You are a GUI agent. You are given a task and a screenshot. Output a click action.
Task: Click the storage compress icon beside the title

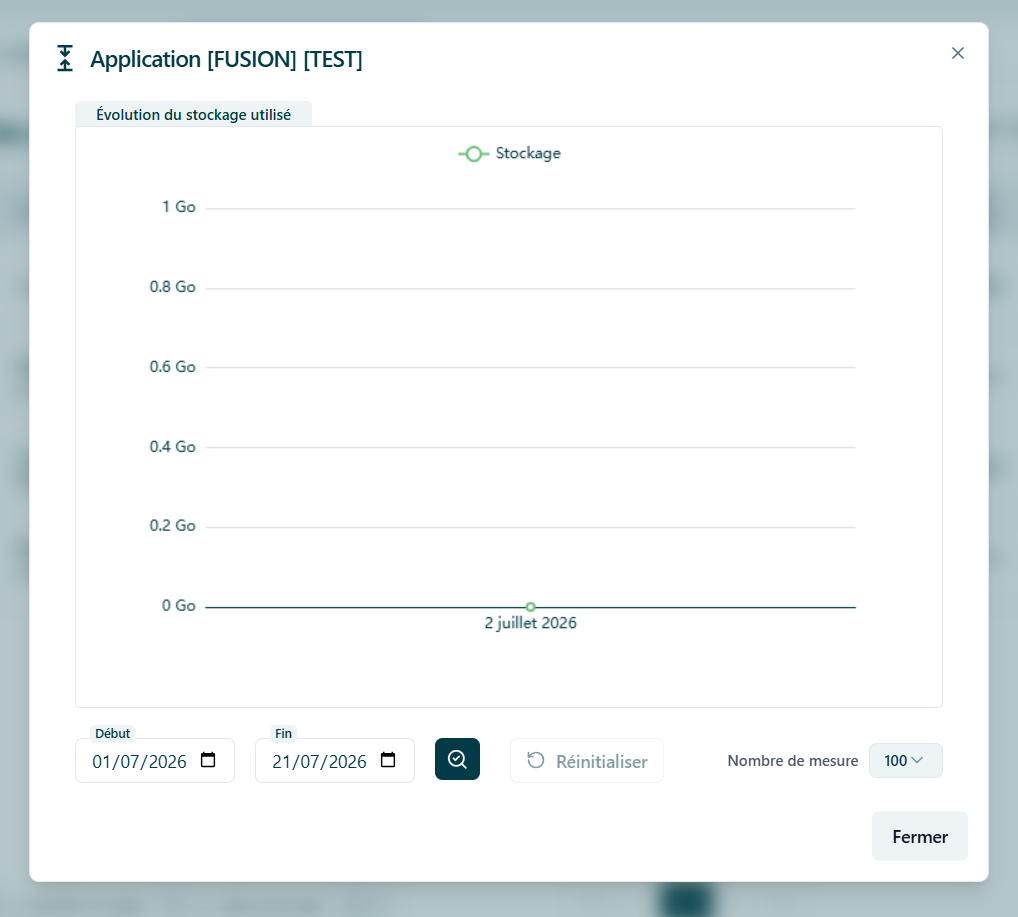coord(65,58)
